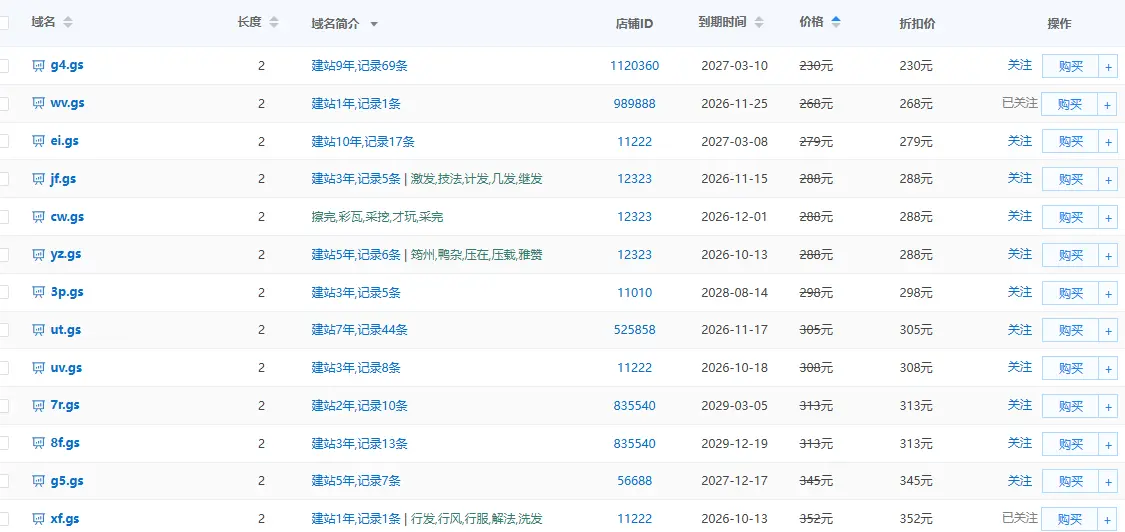Tick the checkbox for 7r.gs row
Screen dimensions: 1125x532
[3, 406]
